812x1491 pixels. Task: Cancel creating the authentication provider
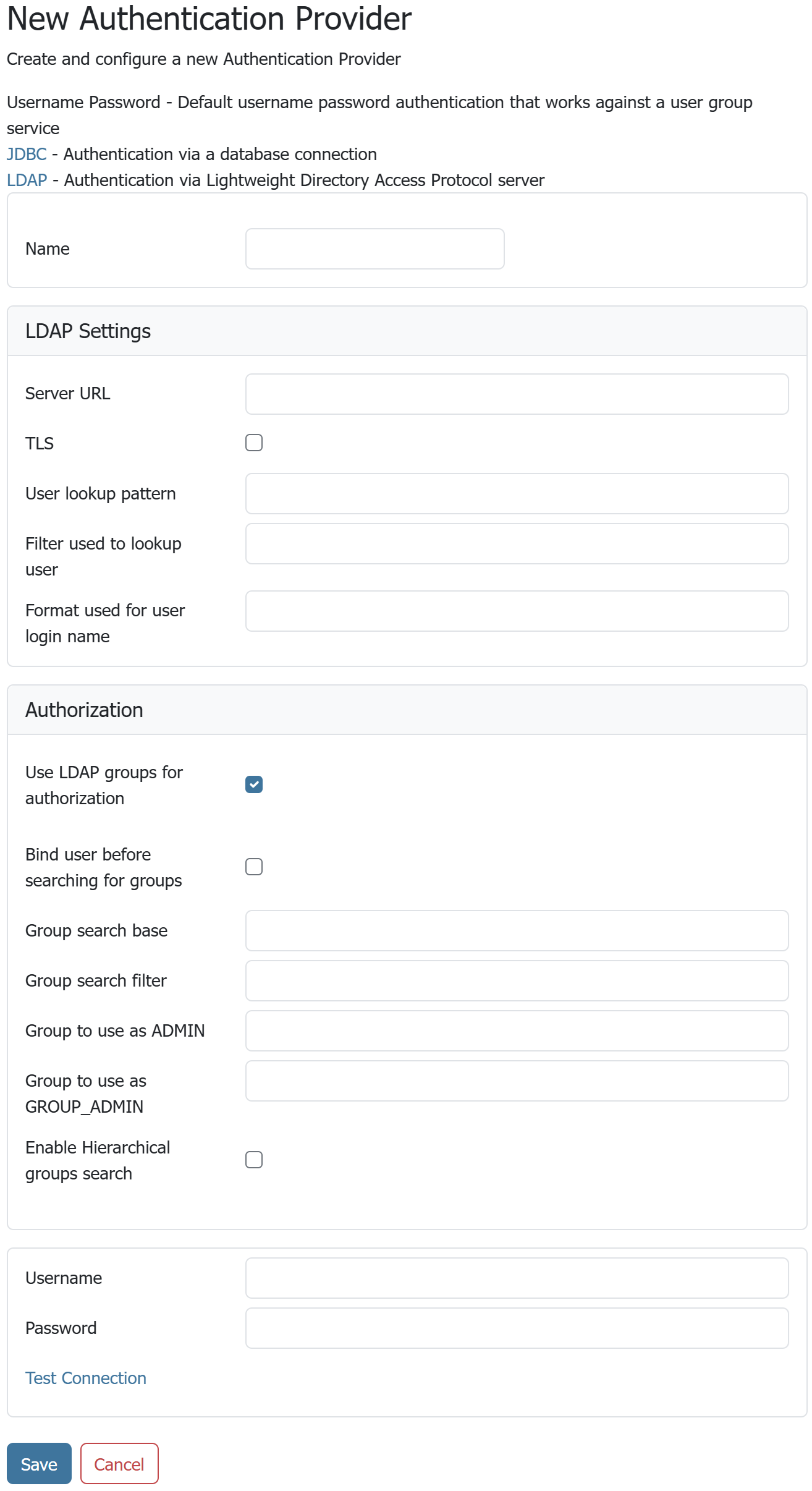(x=119, y=1463)
